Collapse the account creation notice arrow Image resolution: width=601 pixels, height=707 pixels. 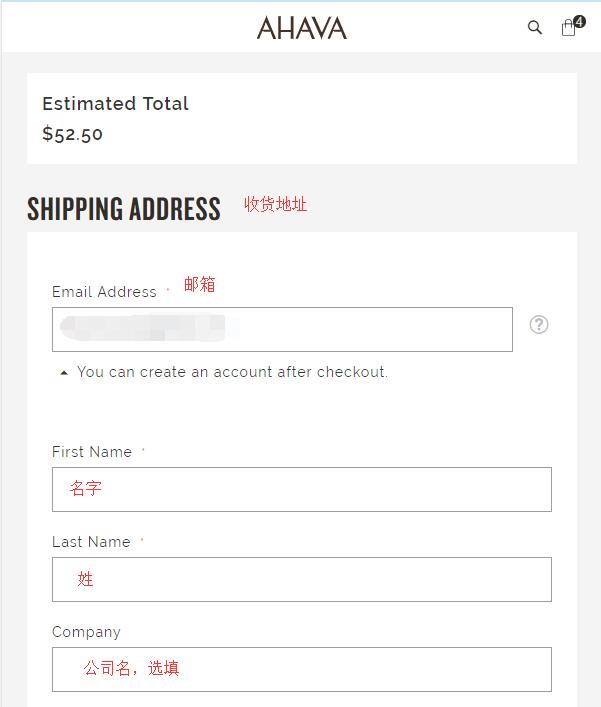[64, 372]
